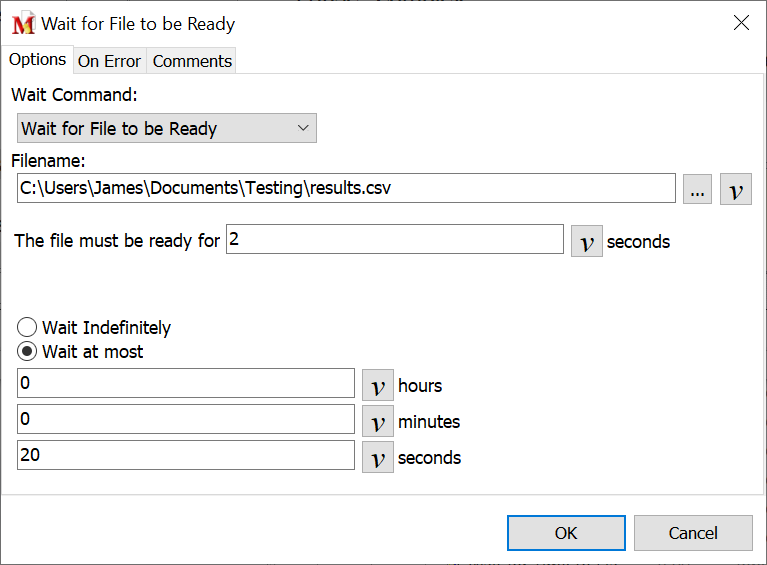The width and height of the screenshot is (767, 565).
Task: Select the Options tab
Action: tap(37, 60)
